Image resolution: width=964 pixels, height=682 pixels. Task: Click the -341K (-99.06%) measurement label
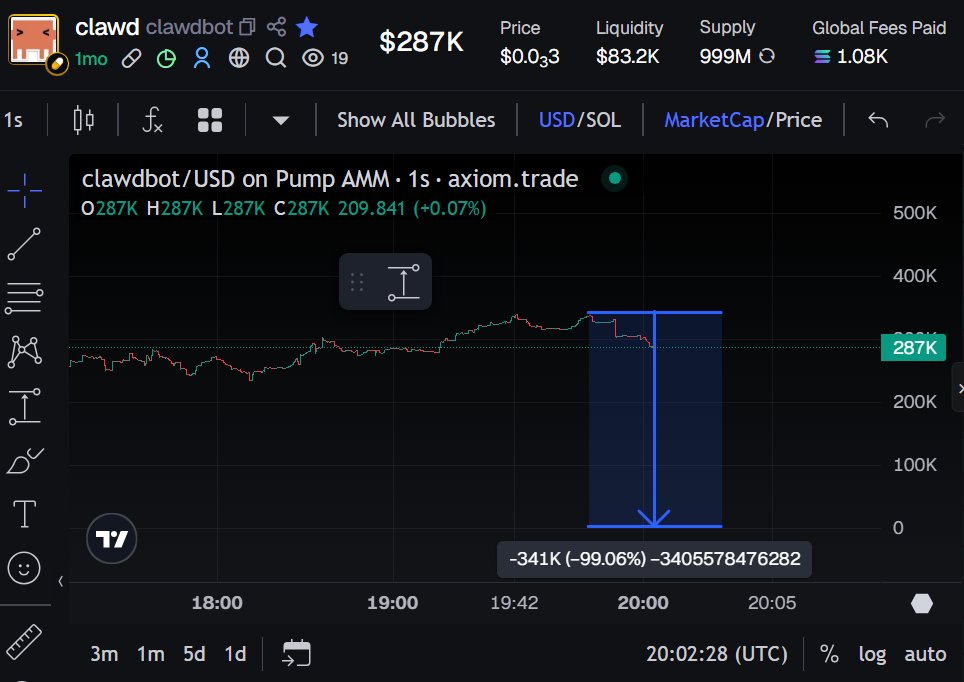click(654, 559)
